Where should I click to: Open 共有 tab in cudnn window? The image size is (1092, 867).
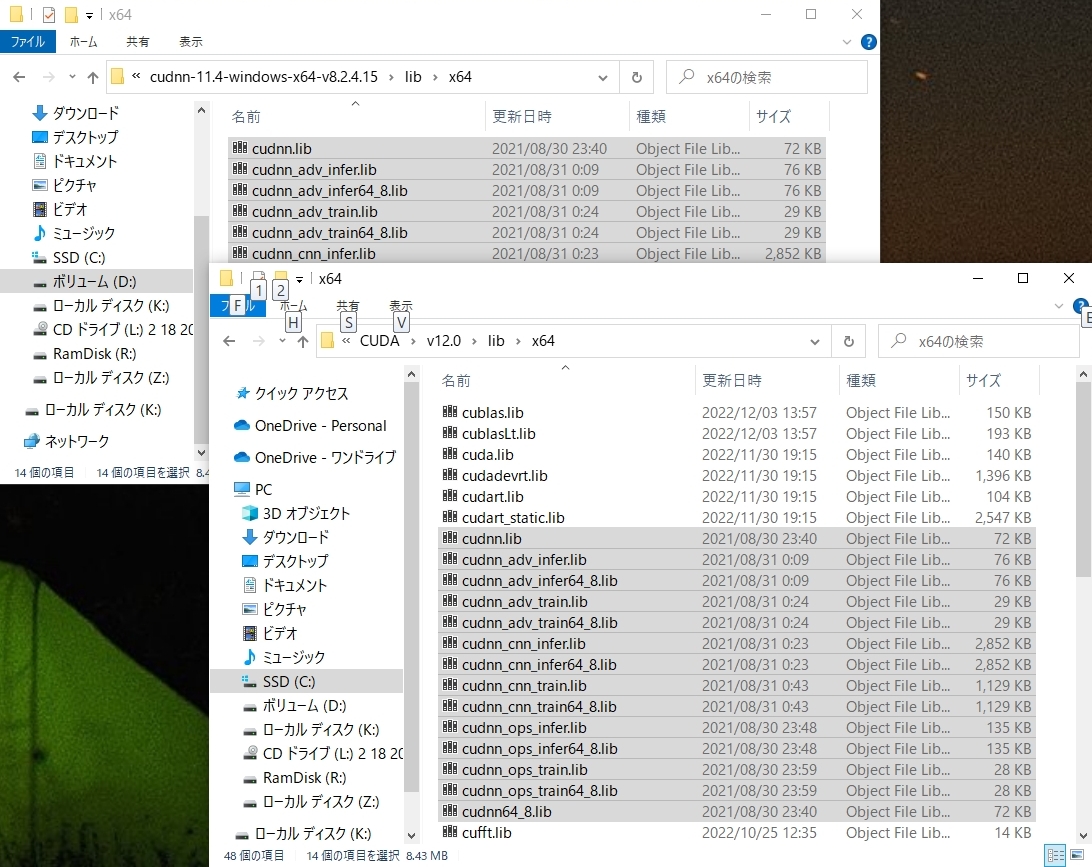point(137,42)
